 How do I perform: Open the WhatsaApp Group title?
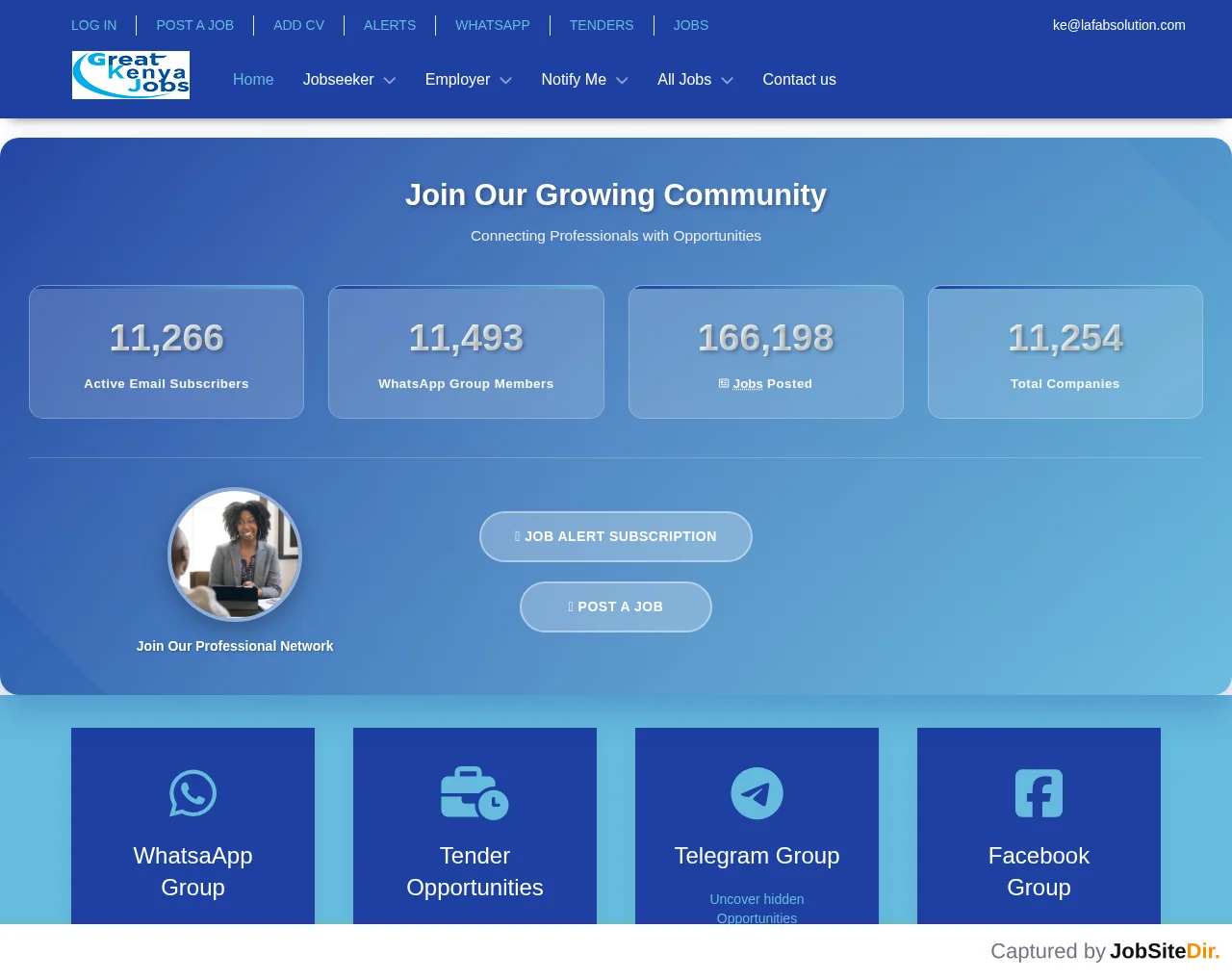coord(192,871)
